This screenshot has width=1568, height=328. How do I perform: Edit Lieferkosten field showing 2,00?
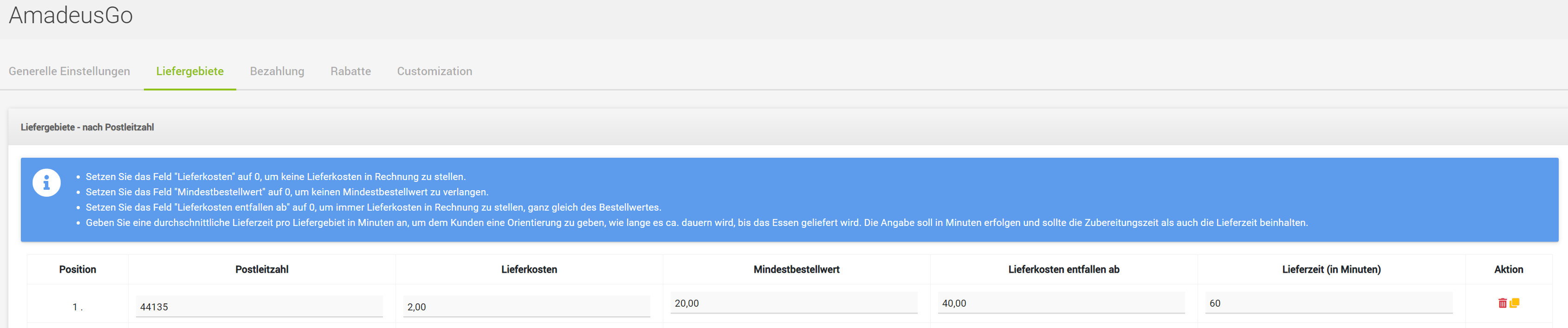(x=526, y=307)
